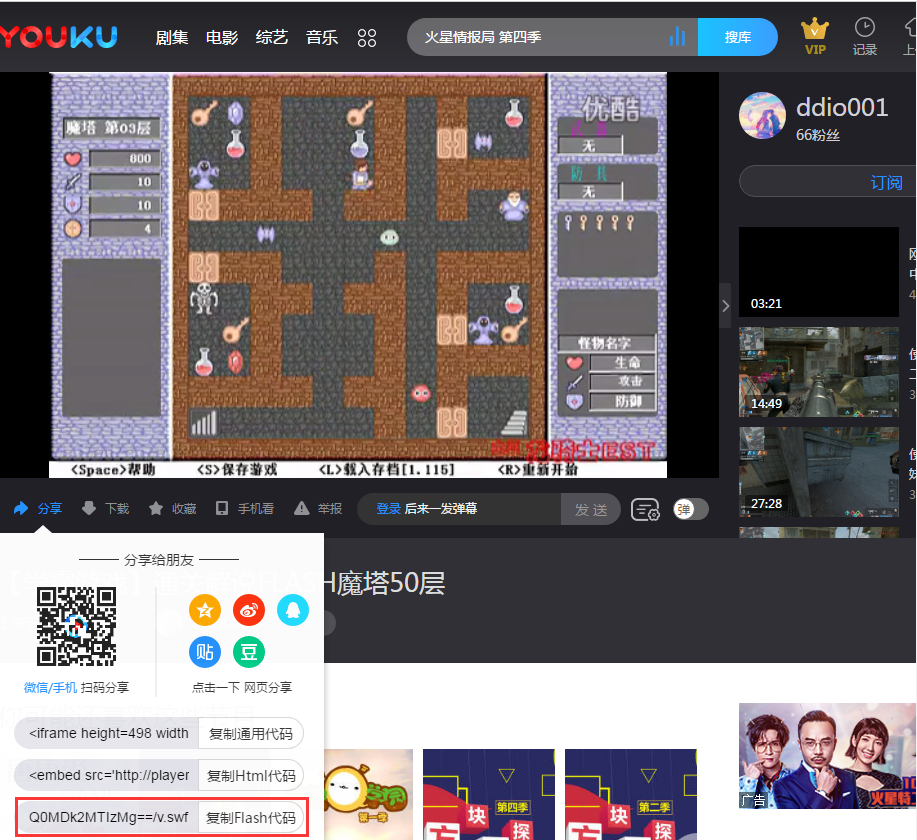Share to QQ penguin icon

tap(293, 610)
